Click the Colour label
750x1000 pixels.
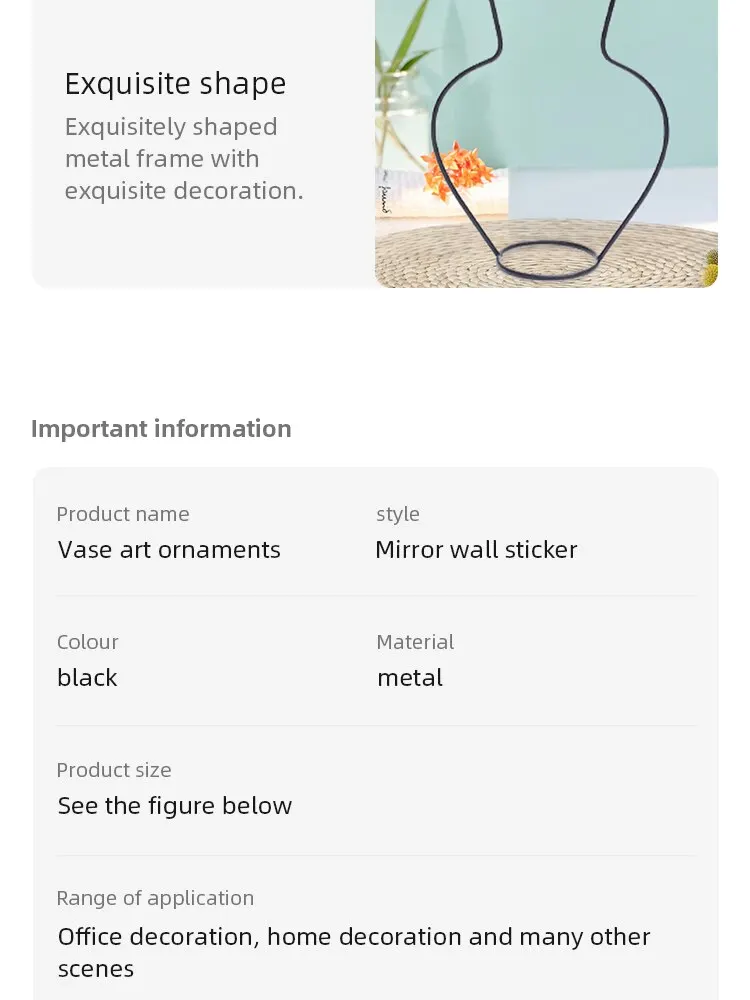(88, 642)
